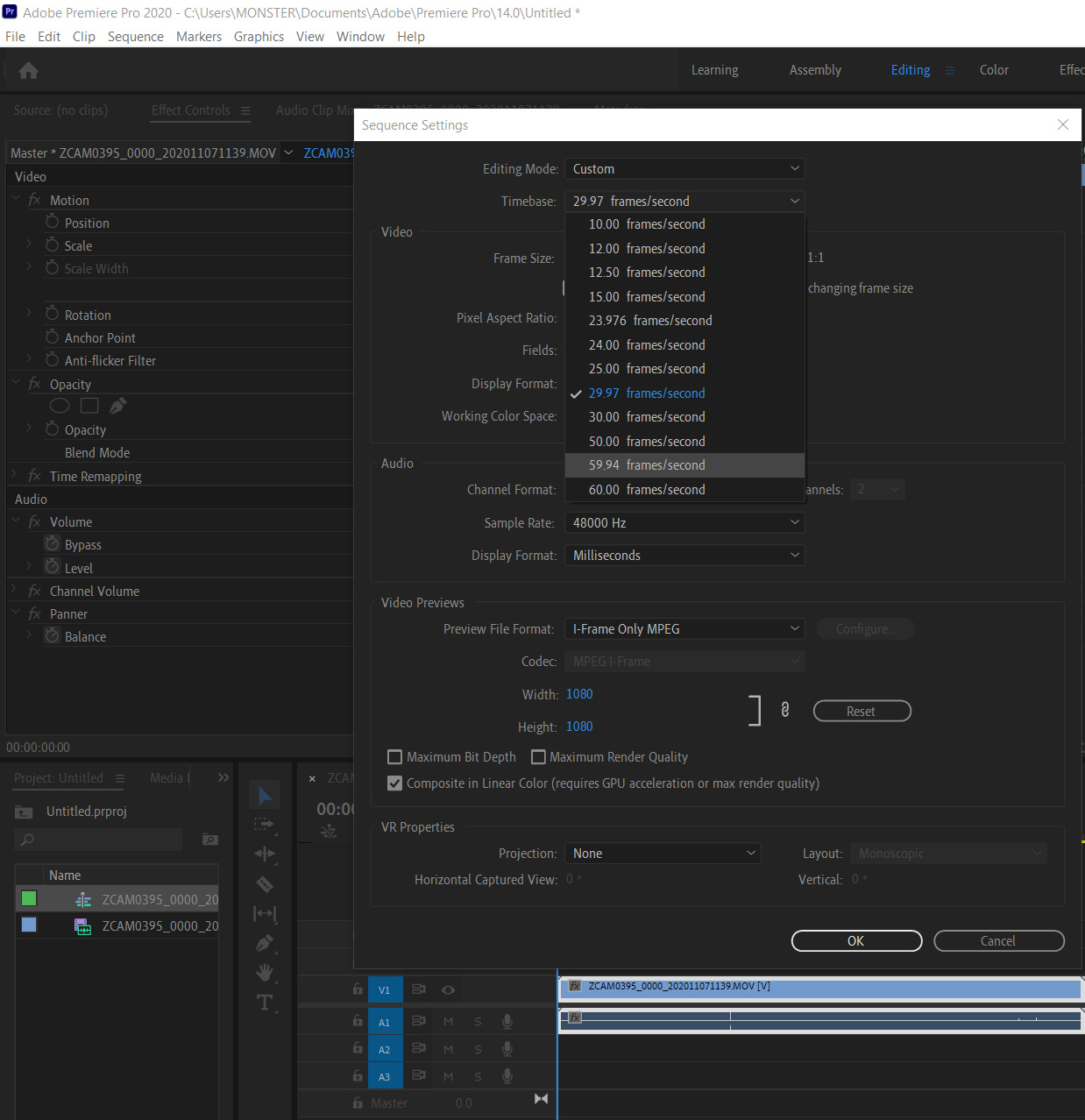Screen dimensions: 1085x1120
Task: Click the green label swatch in project
Action: pos(29,898)
